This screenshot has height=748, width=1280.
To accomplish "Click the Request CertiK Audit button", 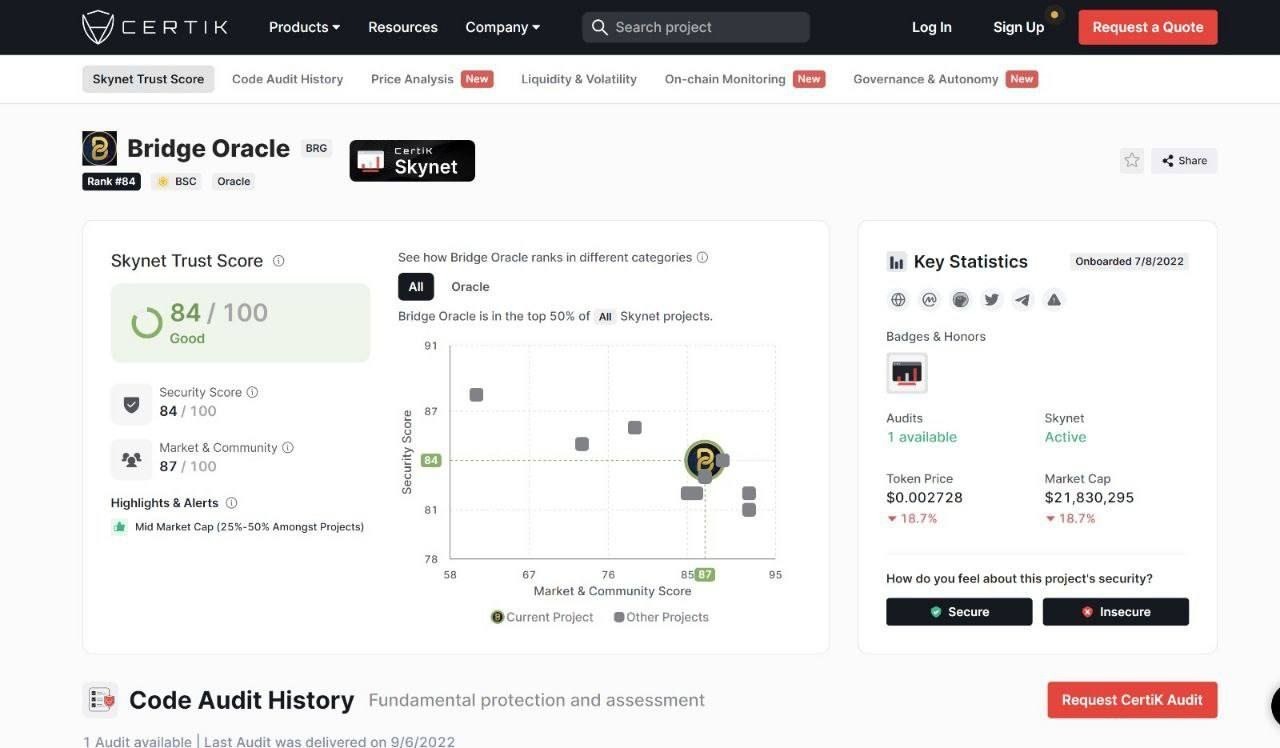I will [x=1132, y=700].
